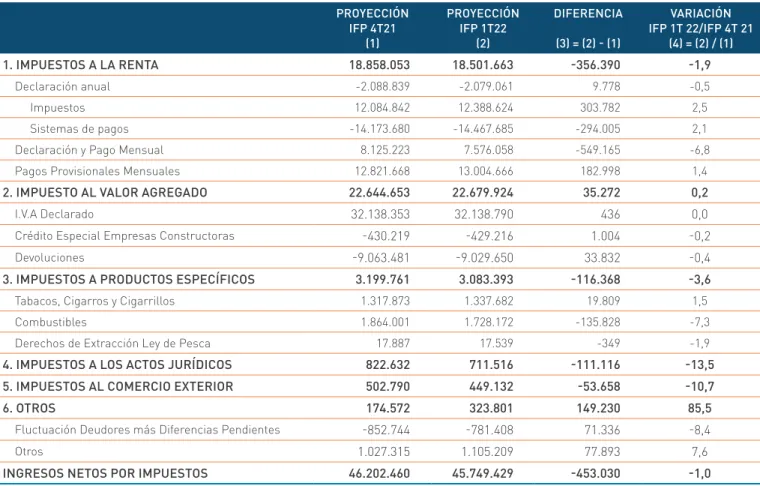Select Declaración y Pago Mensual row label
The height and width of the screenshot is (486, 760).
[x=89, y=150]
